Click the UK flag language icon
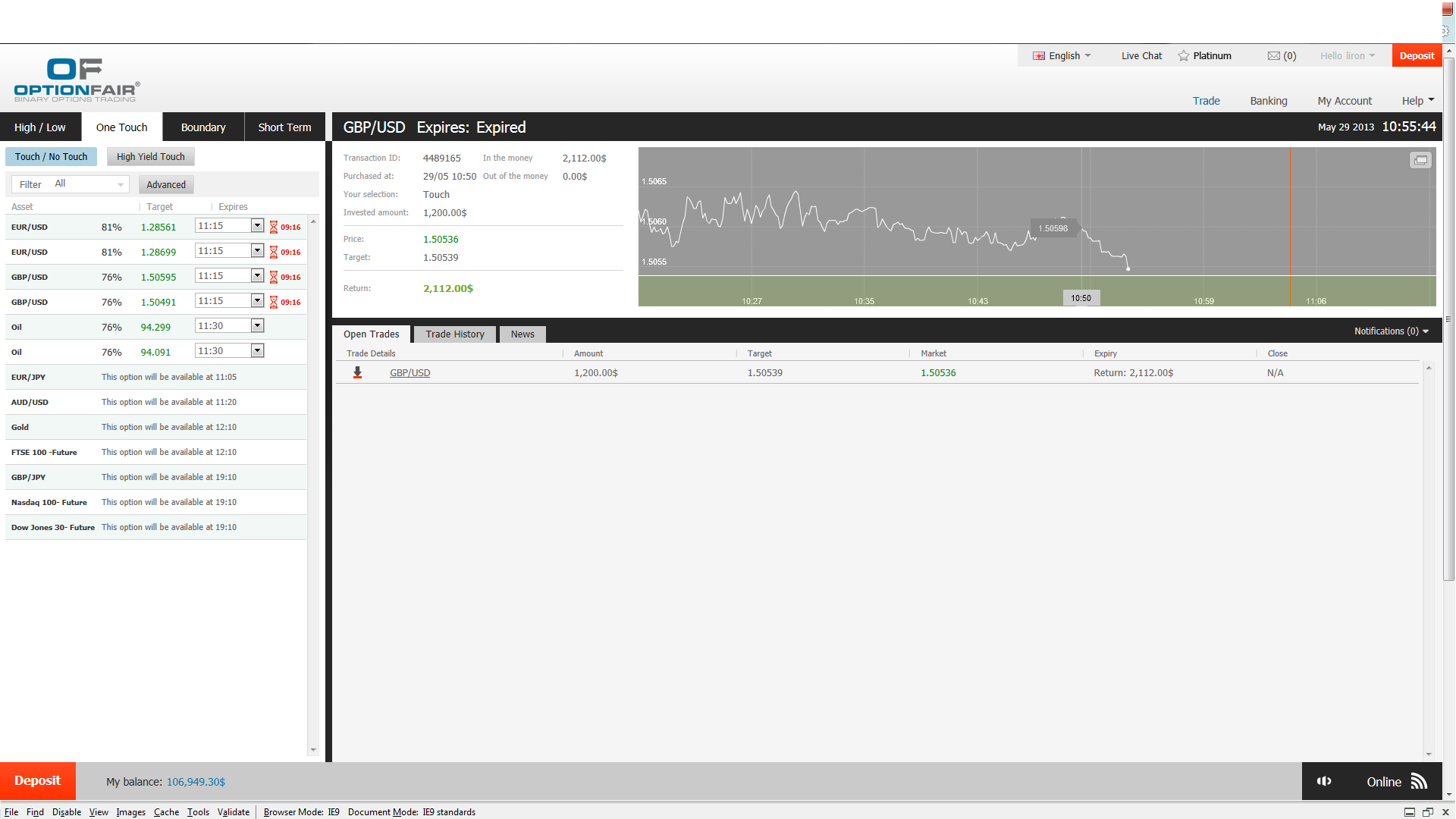The height and width of the screenshot is (819, 1456). [1039, 56]
